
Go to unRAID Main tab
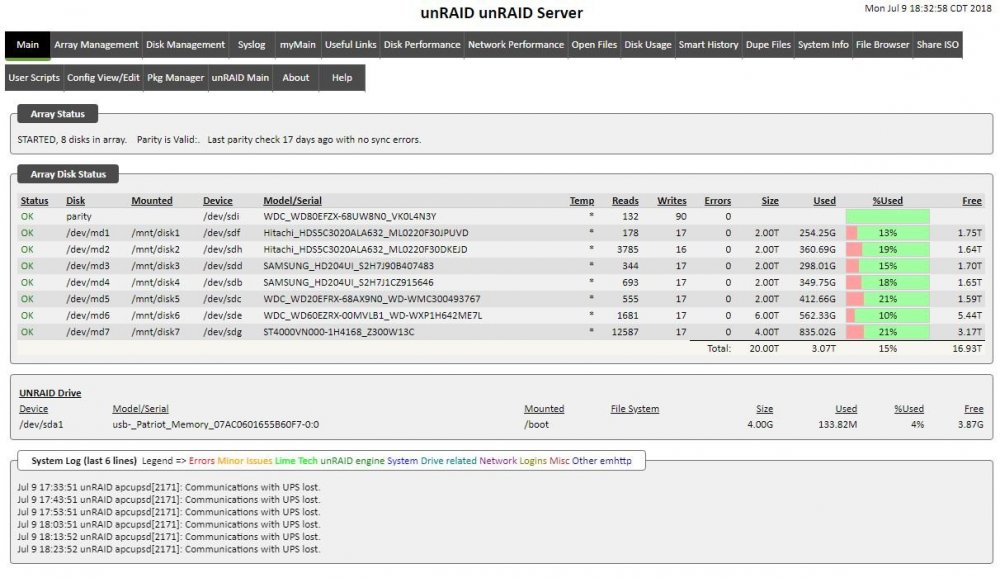[x=240, y=78]
